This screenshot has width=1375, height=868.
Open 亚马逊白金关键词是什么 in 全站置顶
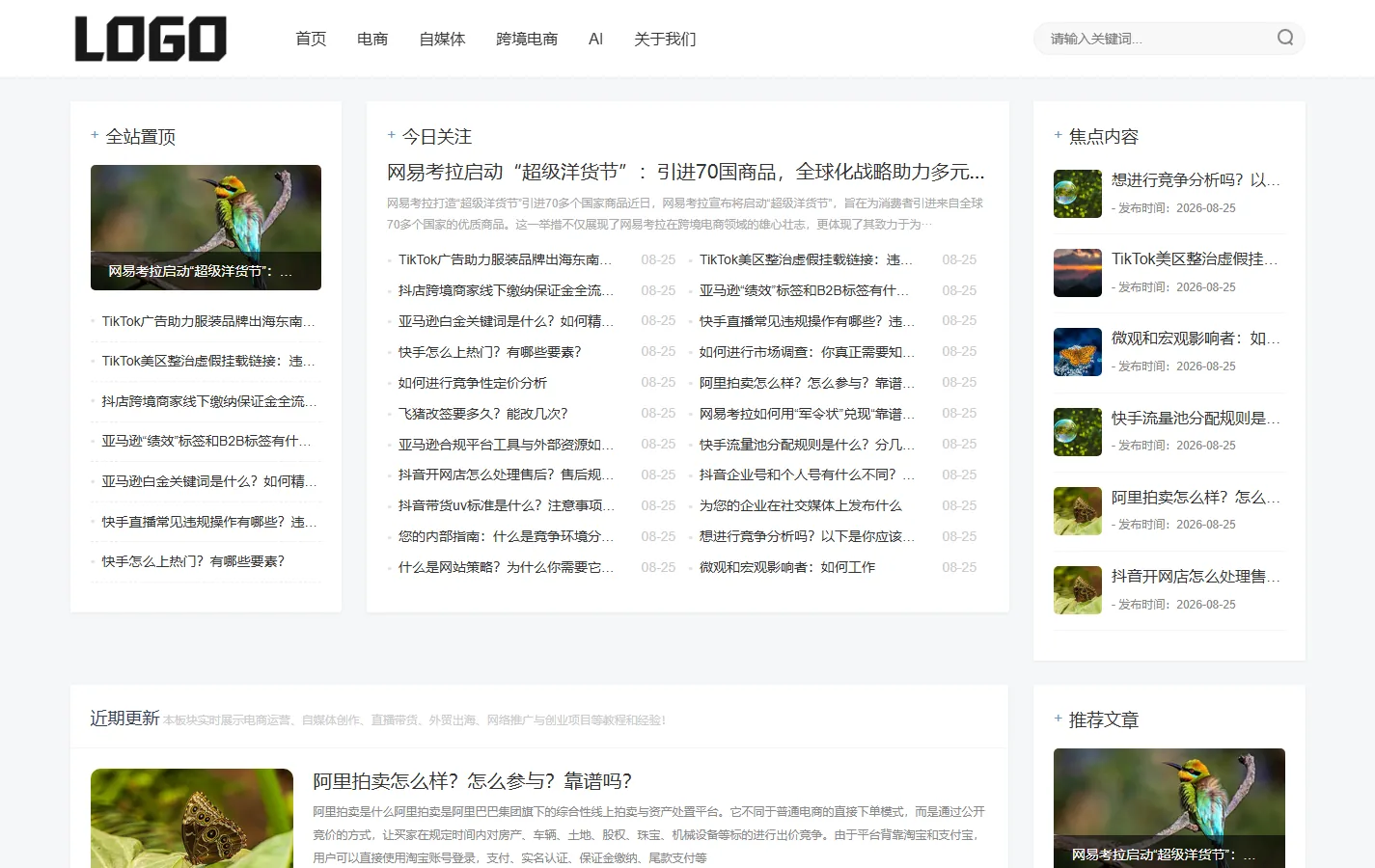[209, 481]
